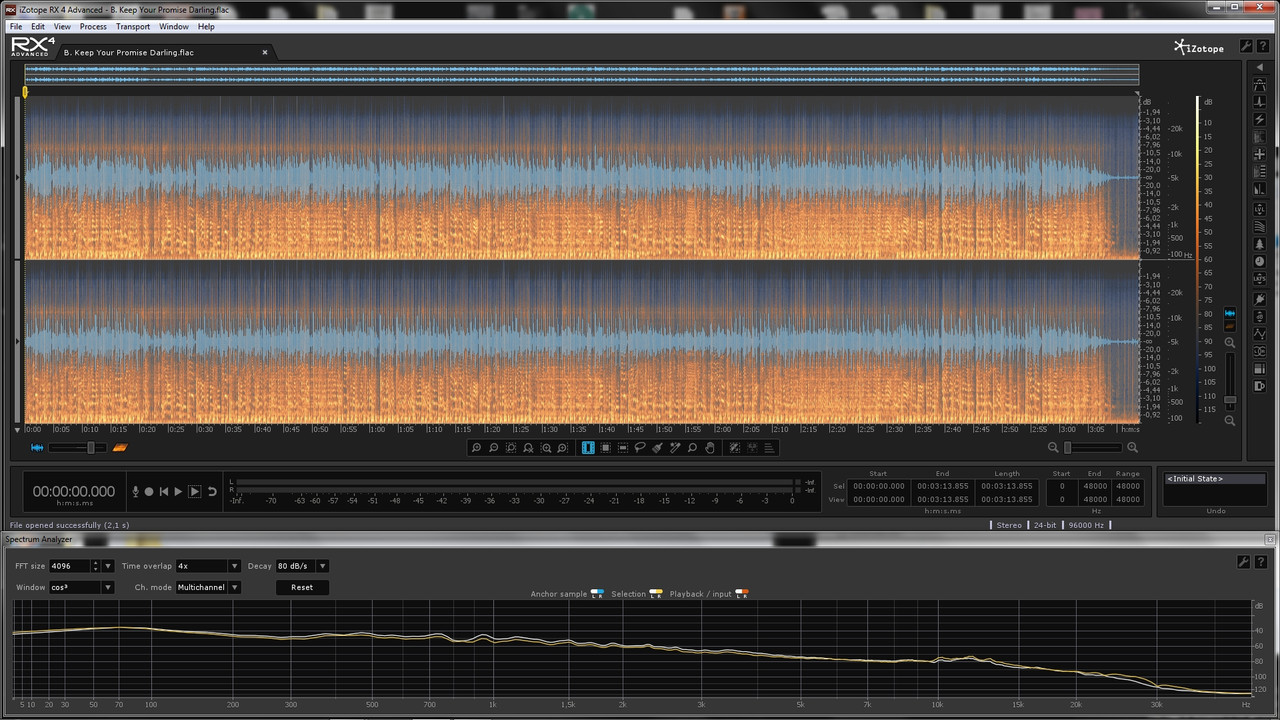Rewind to start of file
Viewport: 1280px width, 720px height.
click(164, 491)
